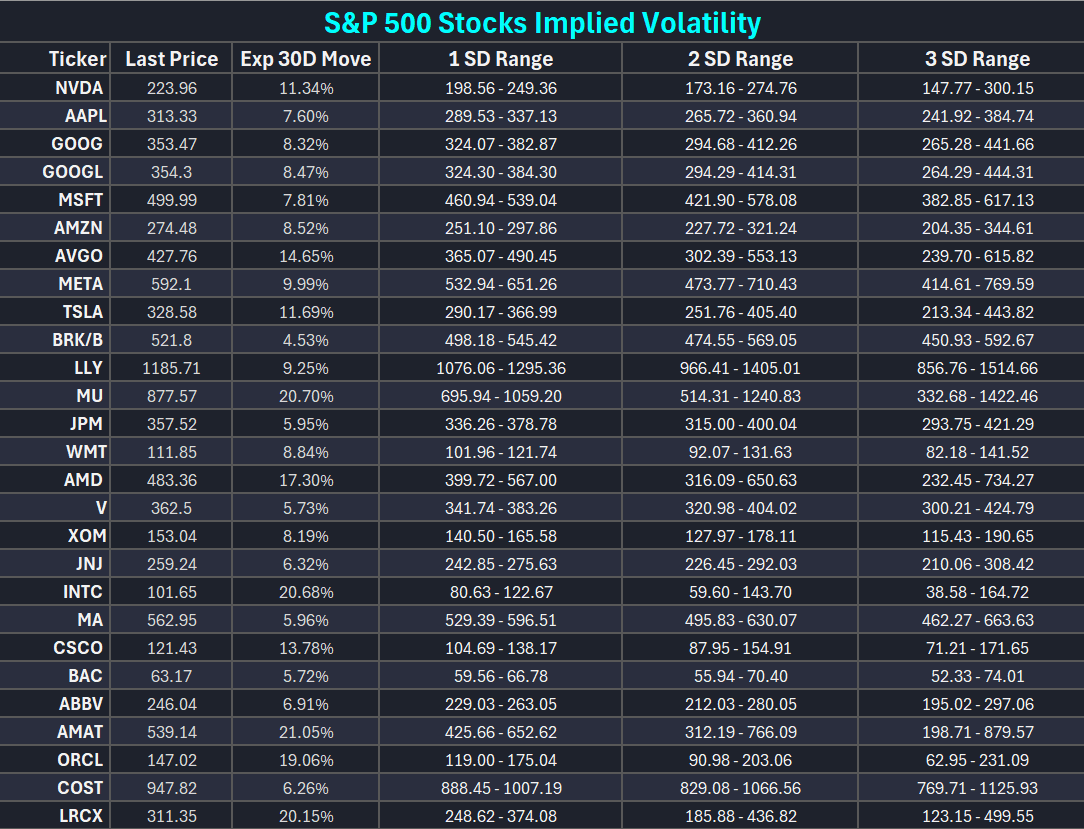The height and width of the screenshot is (829, 1084).
Task: Click the title S&P 500 Stocks Implied Volatility
Action: 542,23
